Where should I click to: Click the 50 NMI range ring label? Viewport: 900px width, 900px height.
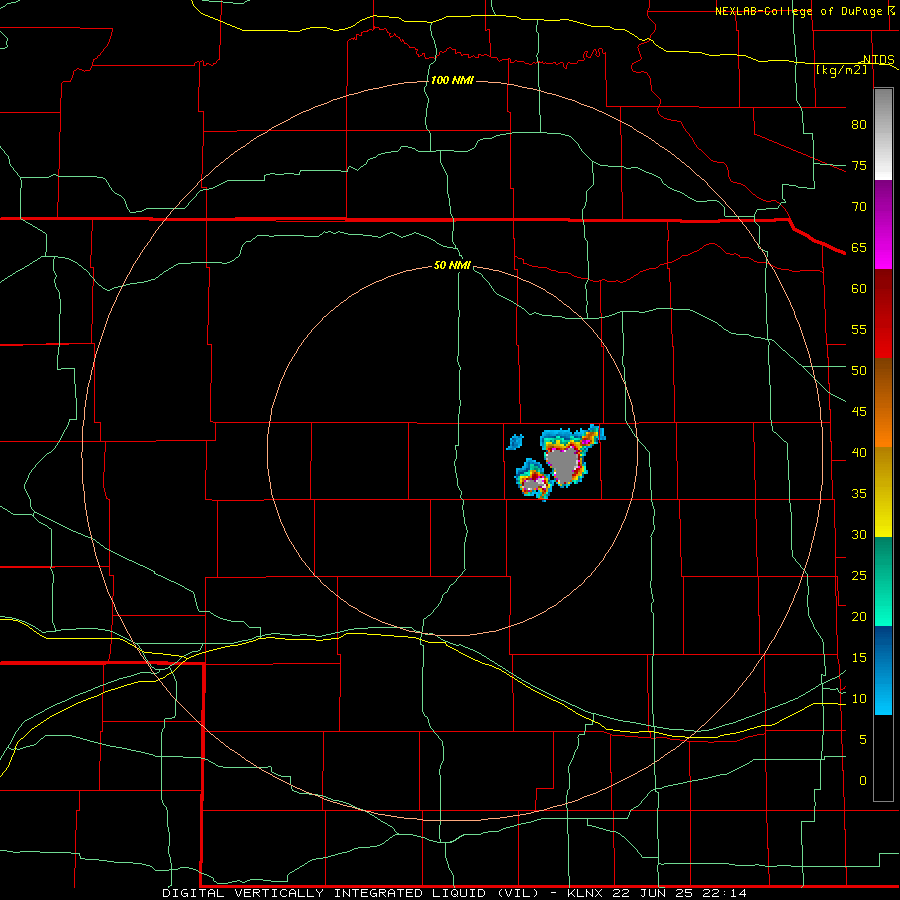tap(452, 265)
